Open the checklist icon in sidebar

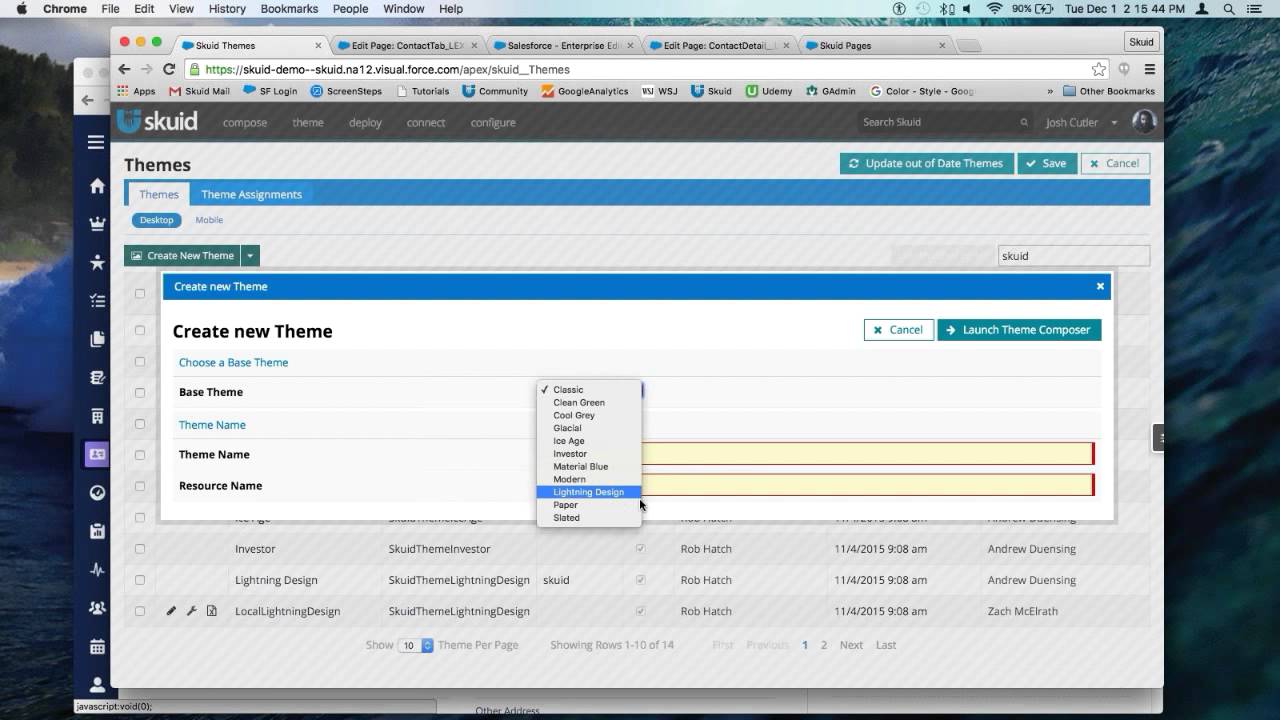pos(97,301)
